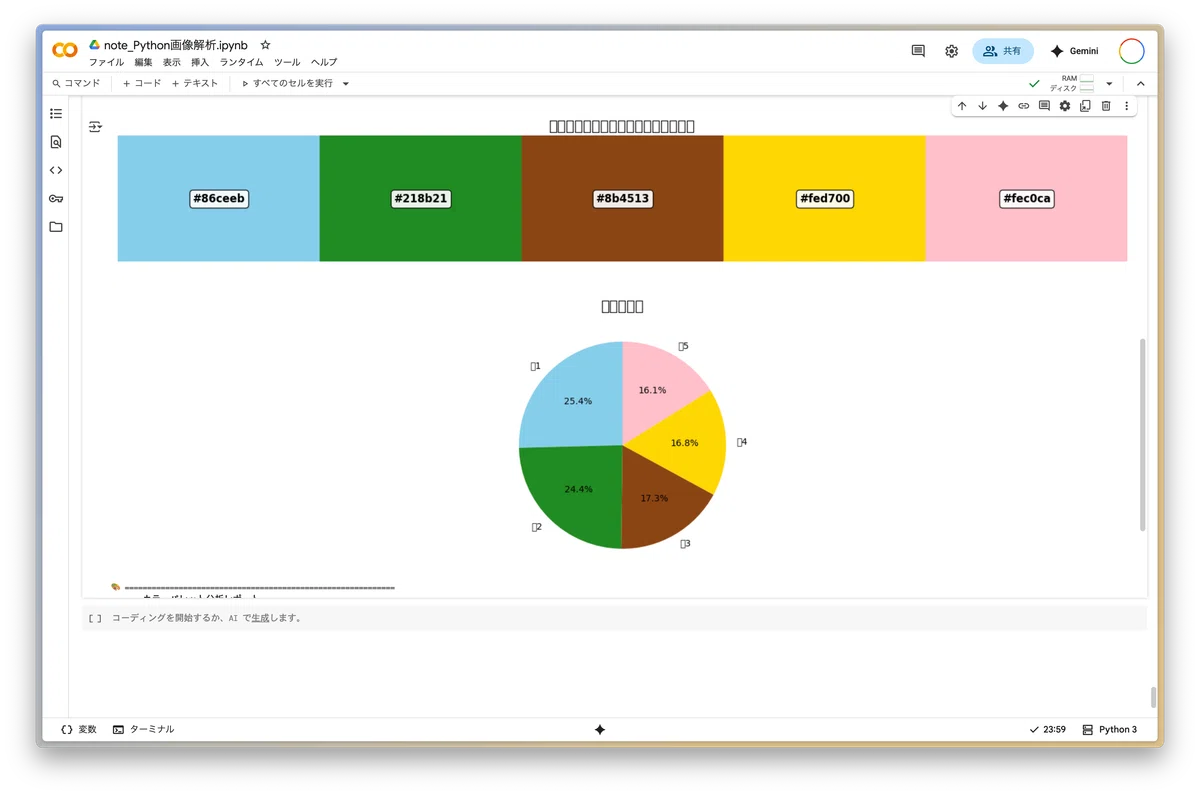The width and height of the screenshot is (1200, 795).
Task: Click the Gemini sparkle in the bottom bar
Action: [600, 730]
